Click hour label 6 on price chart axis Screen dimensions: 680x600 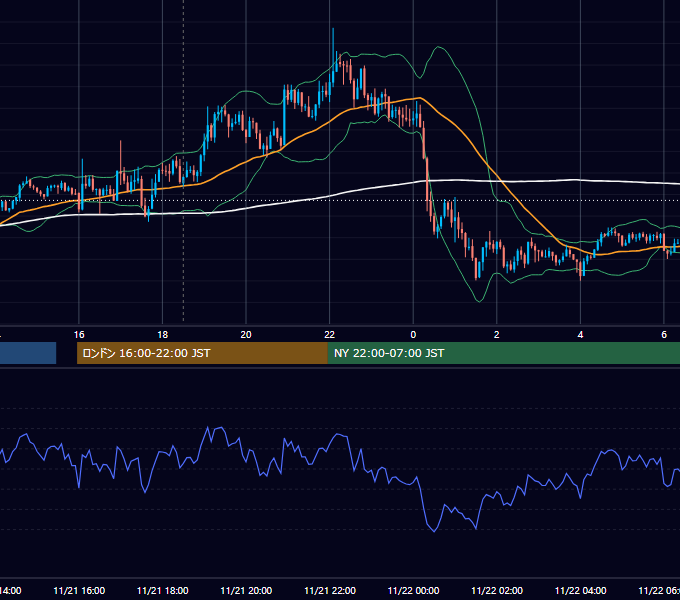(x=664, y=335)
